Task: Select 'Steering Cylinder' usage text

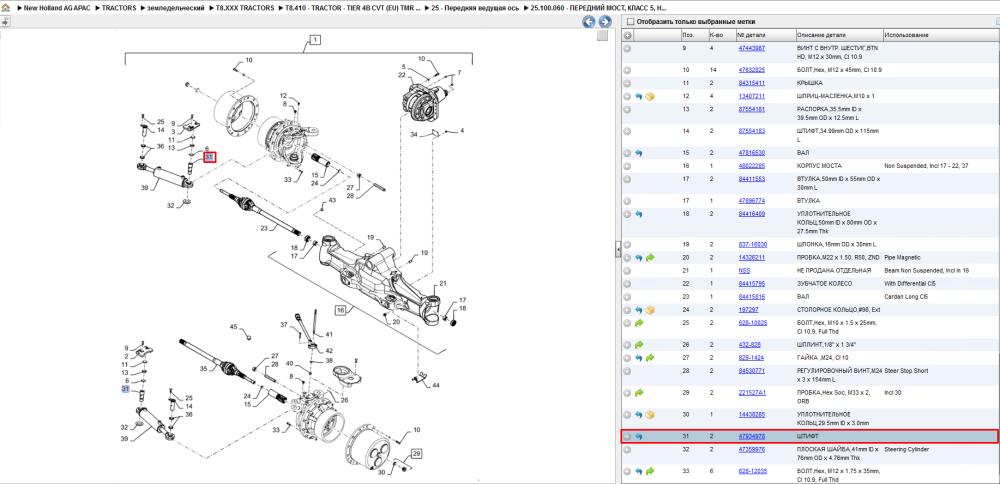Action: 907,450
